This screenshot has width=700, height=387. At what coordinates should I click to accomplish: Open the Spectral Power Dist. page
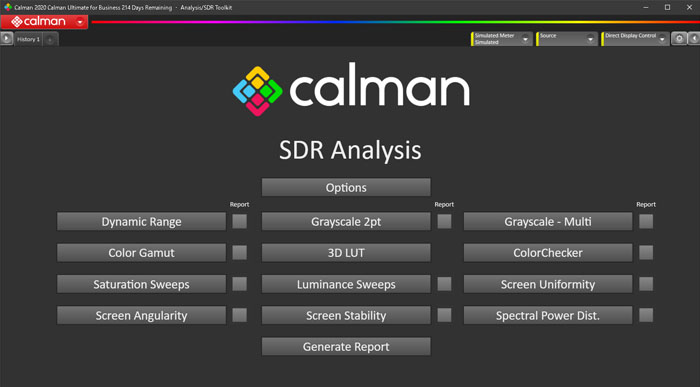point(548,316)
